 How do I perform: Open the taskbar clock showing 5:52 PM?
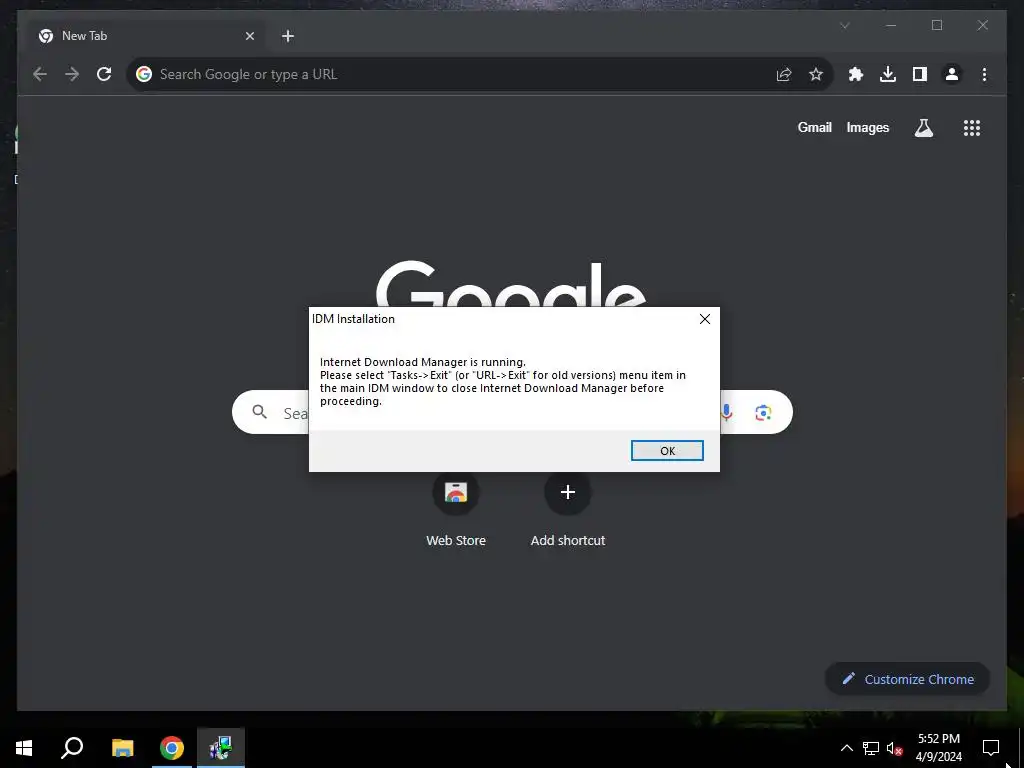938,748
